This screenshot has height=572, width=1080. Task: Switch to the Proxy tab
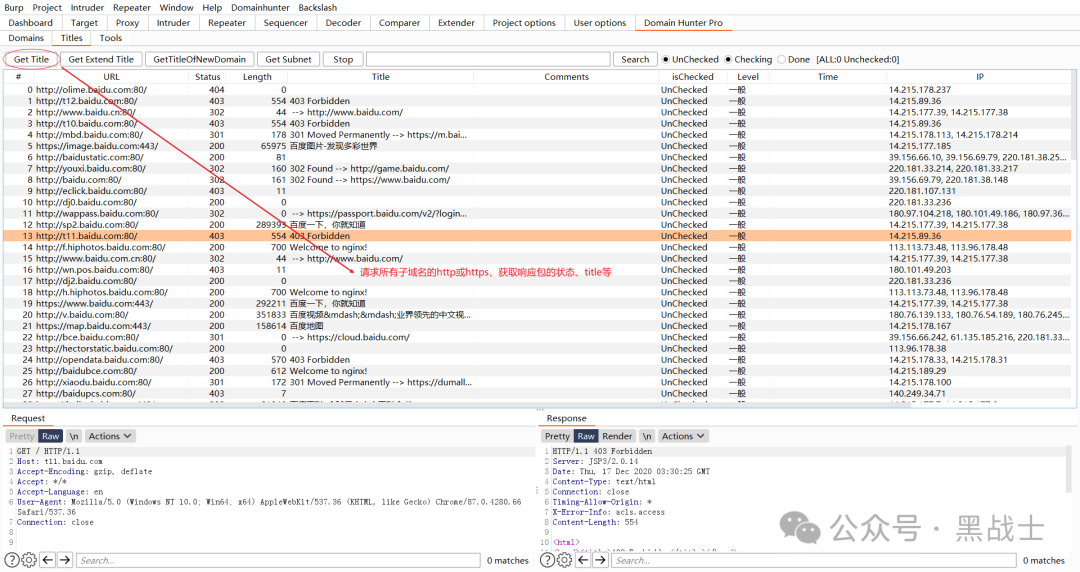127,23
